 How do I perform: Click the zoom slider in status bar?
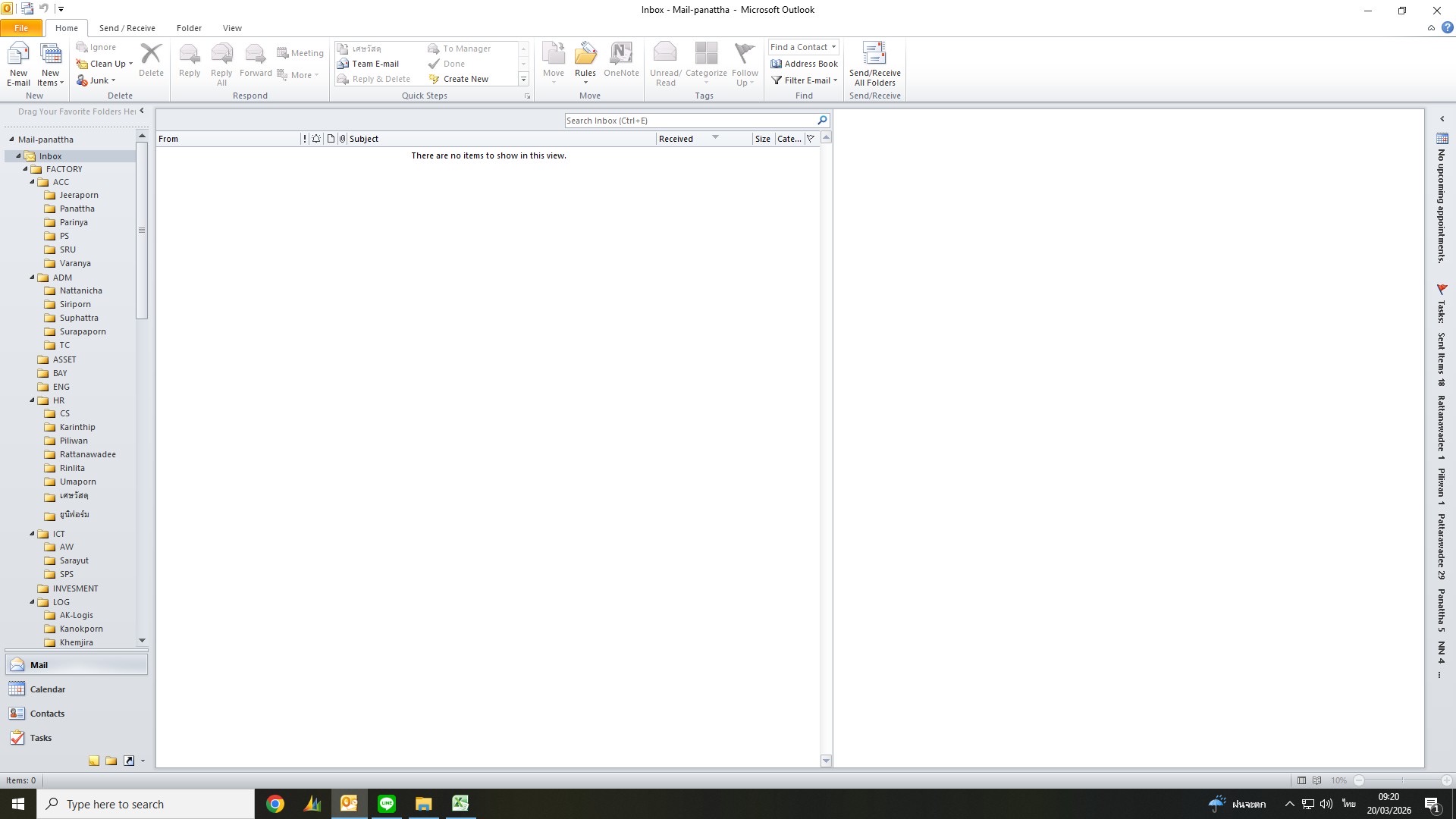pyautogui.click(x=1402, y=780)
